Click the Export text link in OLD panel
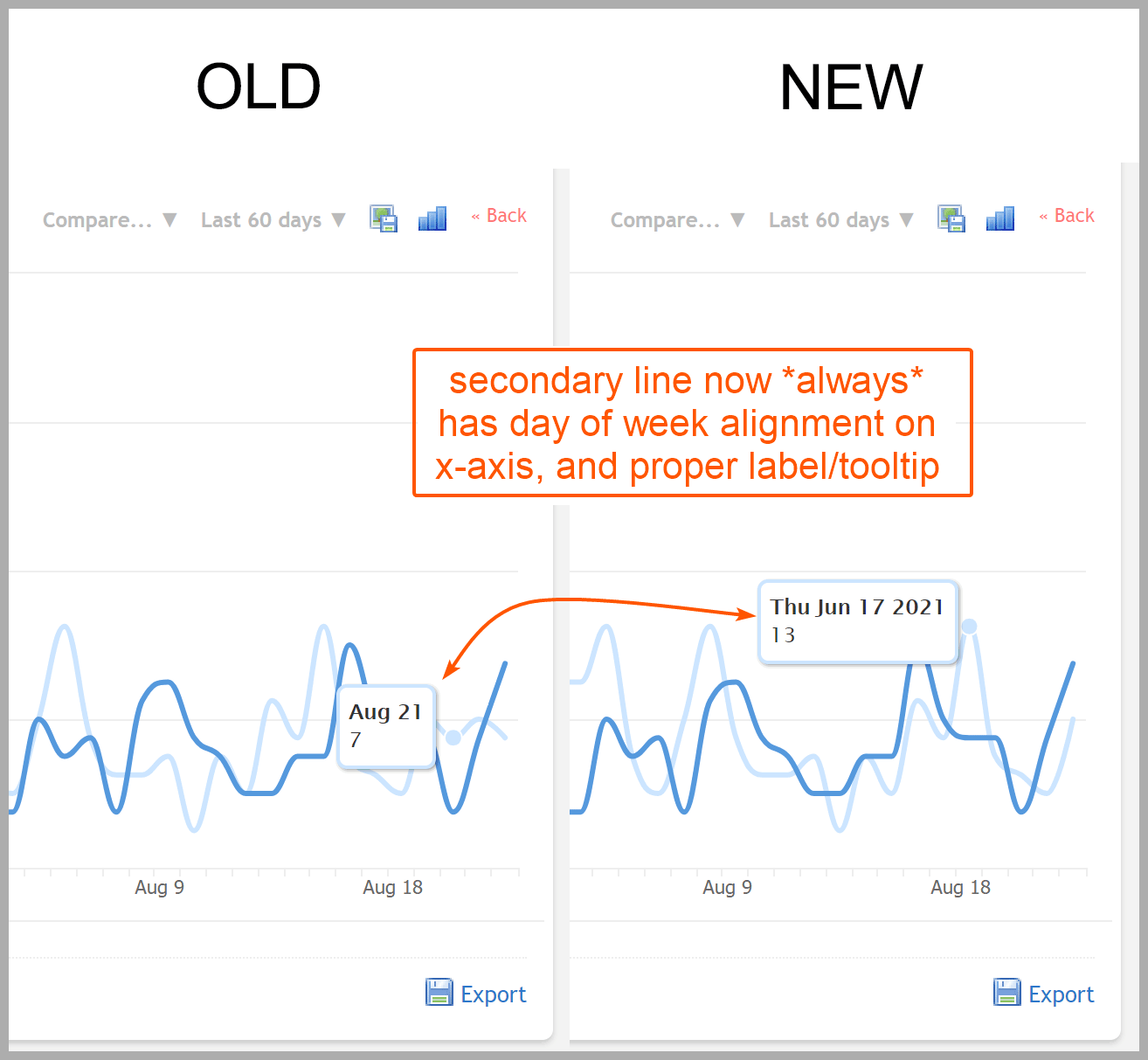 coord(494,994)
